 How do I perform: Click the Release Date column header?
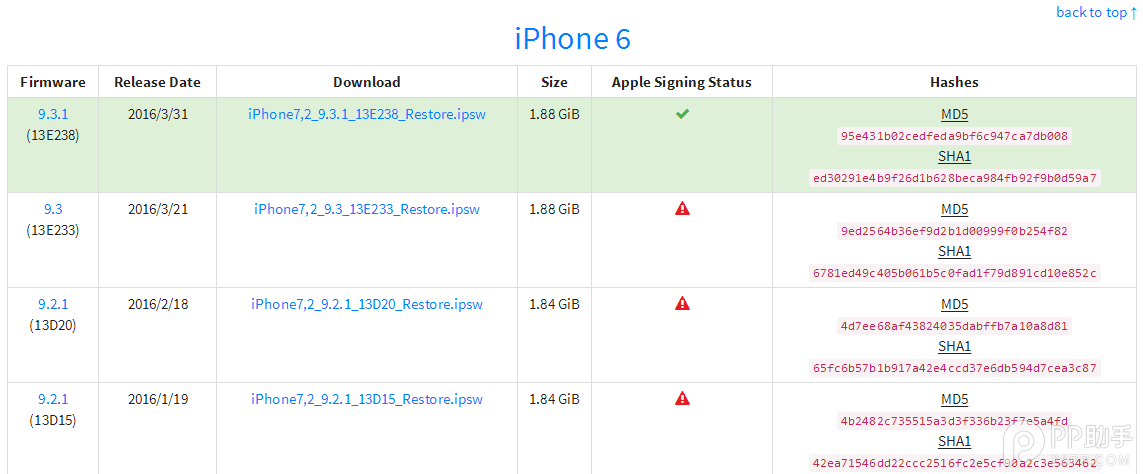pos(157,82)
